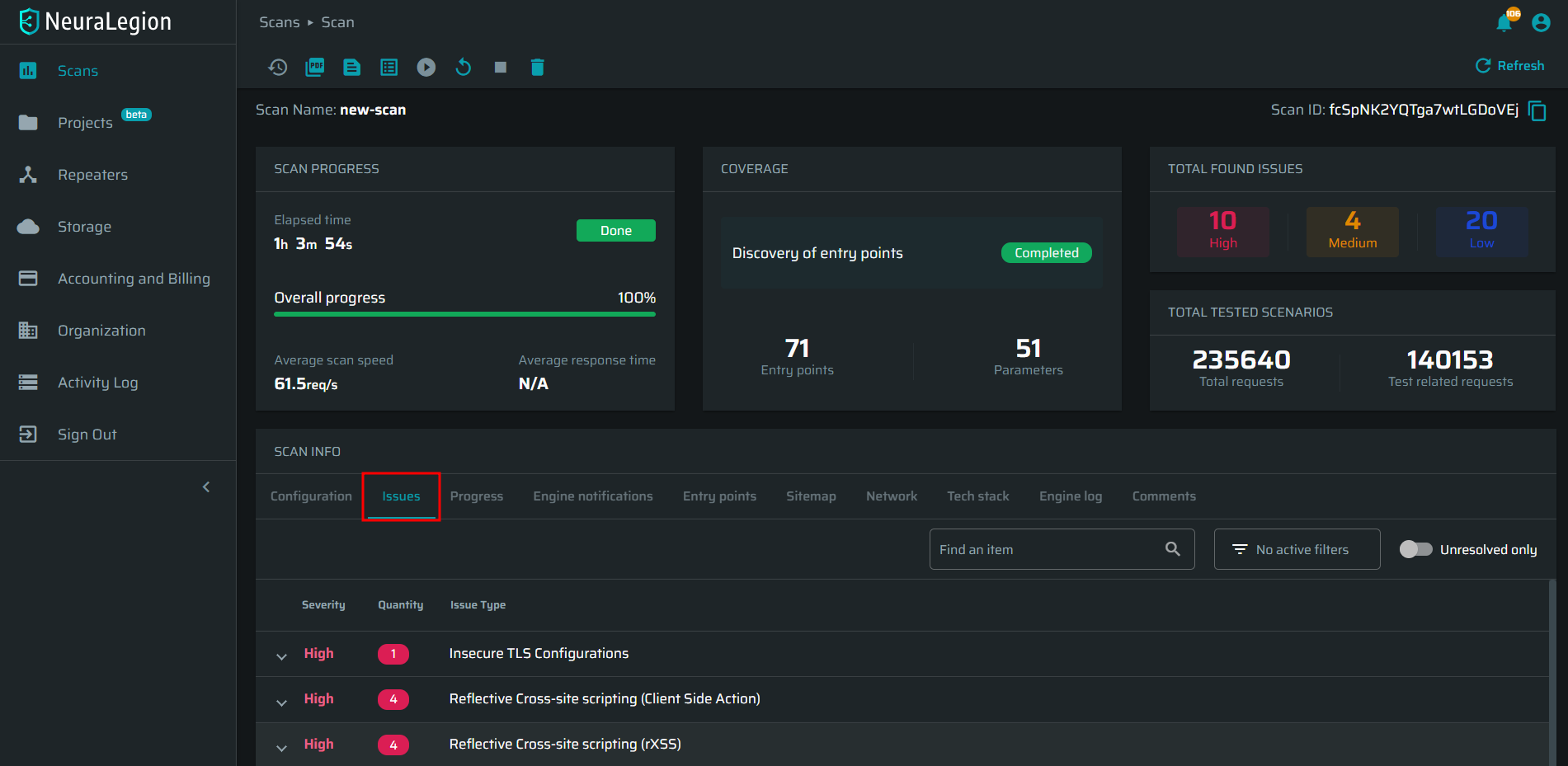Click the list view toolbar icon
This screenshot has width=1568, height=766.
[389, 67]
